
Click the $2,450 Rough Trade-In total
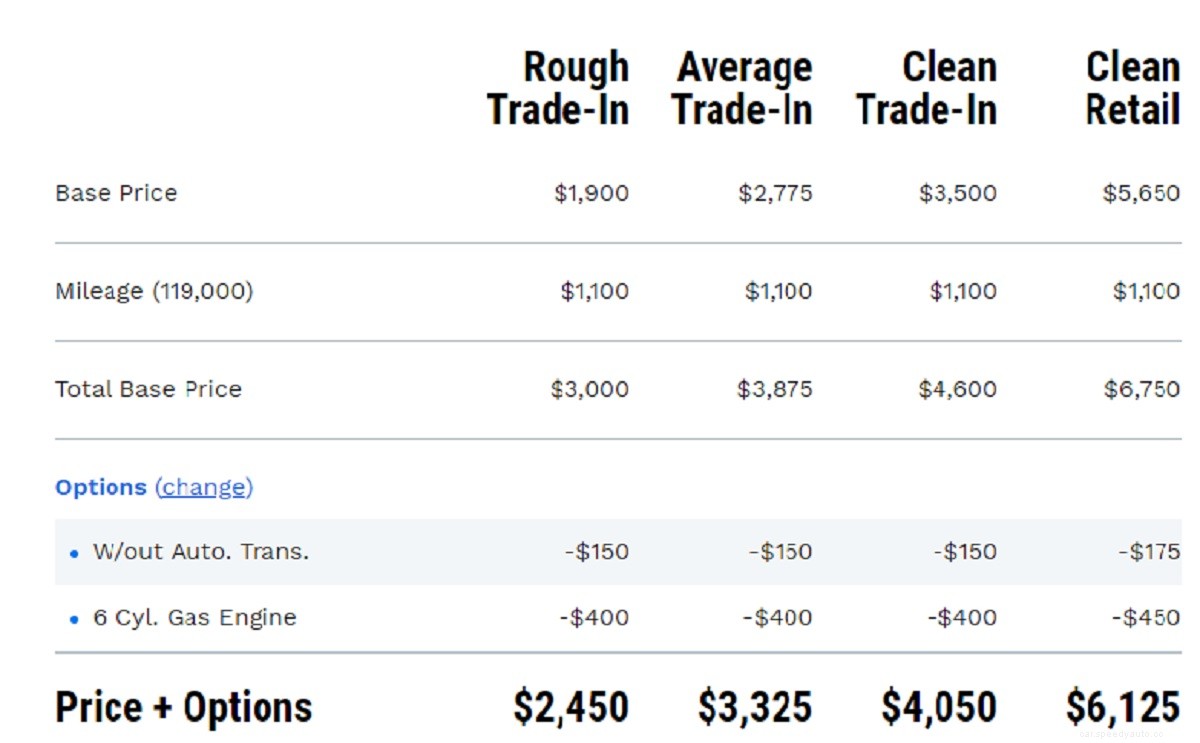coord(571,707)
